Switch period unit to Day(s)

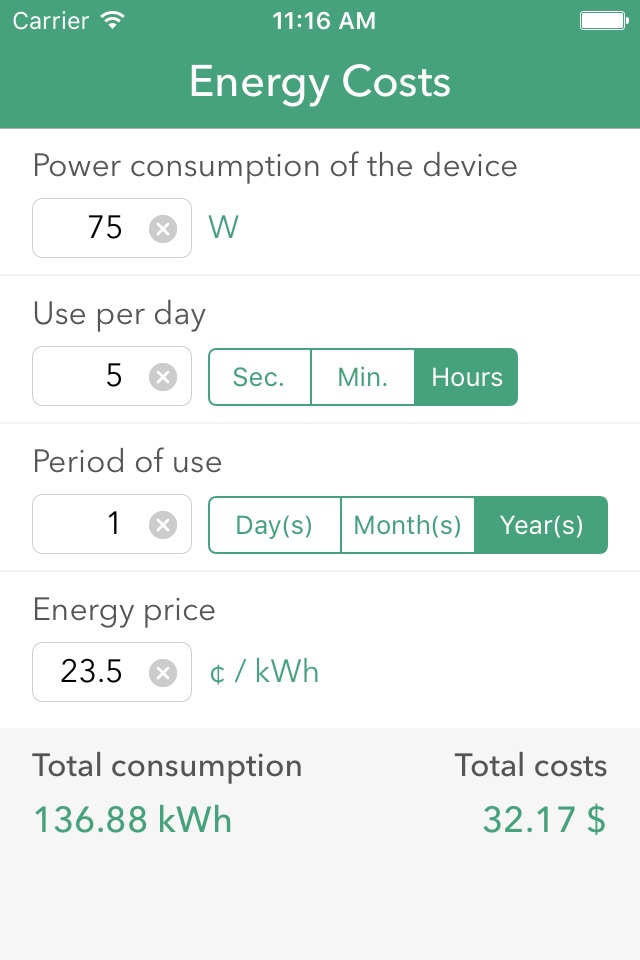tap(274, 525)
